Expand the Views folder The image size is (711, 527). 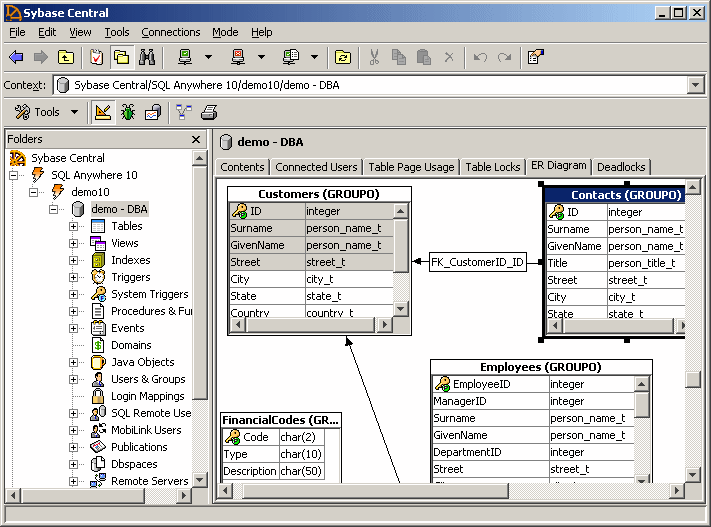(73, 243)
